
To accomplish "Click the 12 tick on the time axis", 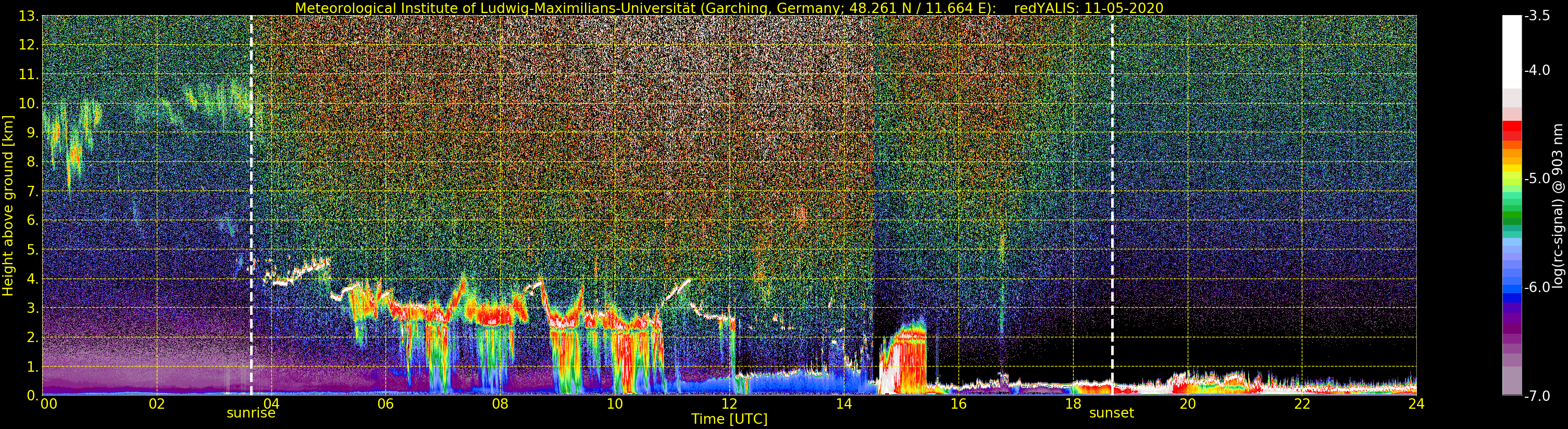I will (x=729, y=405).
